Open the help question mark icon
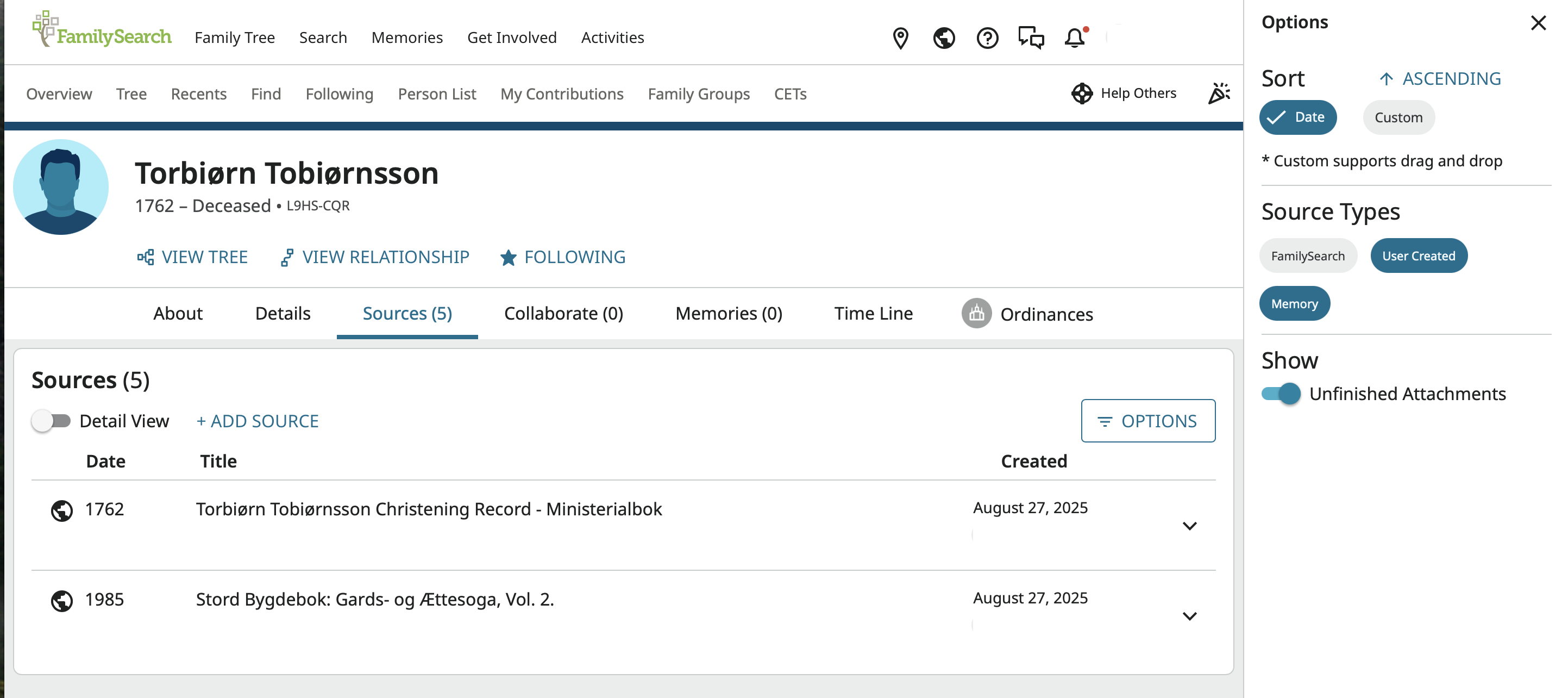The image size is (1568, 698). (987, 38)
